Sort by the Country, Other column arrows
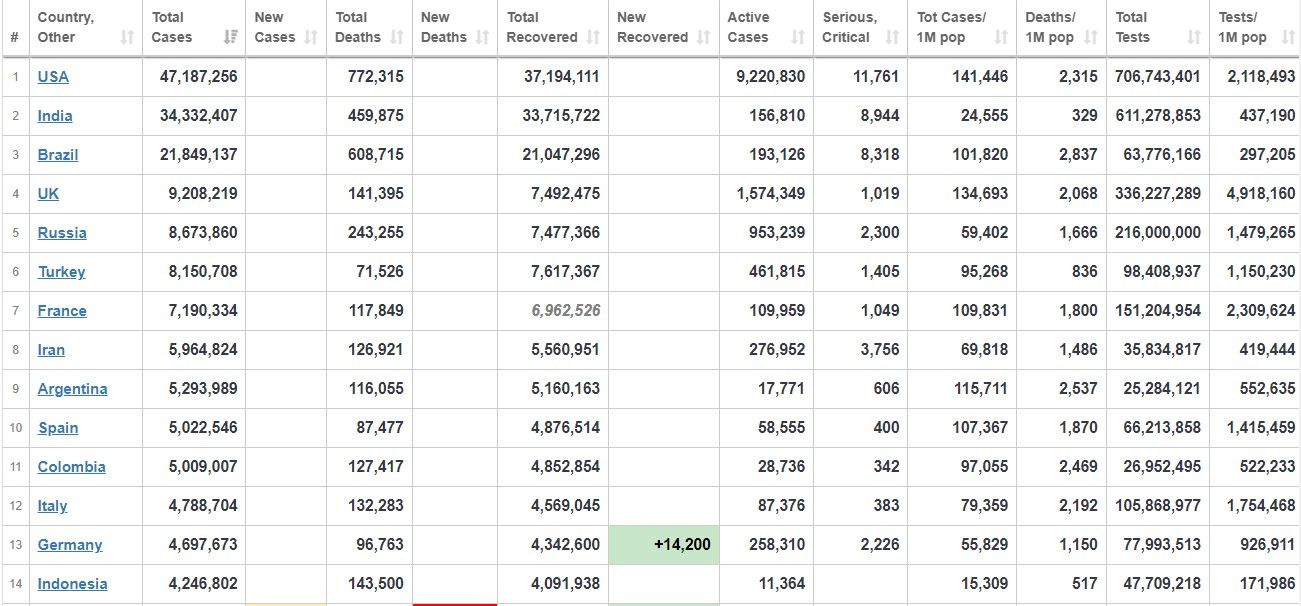This screenshot has height=606, width=1301. tap(127, 37)
